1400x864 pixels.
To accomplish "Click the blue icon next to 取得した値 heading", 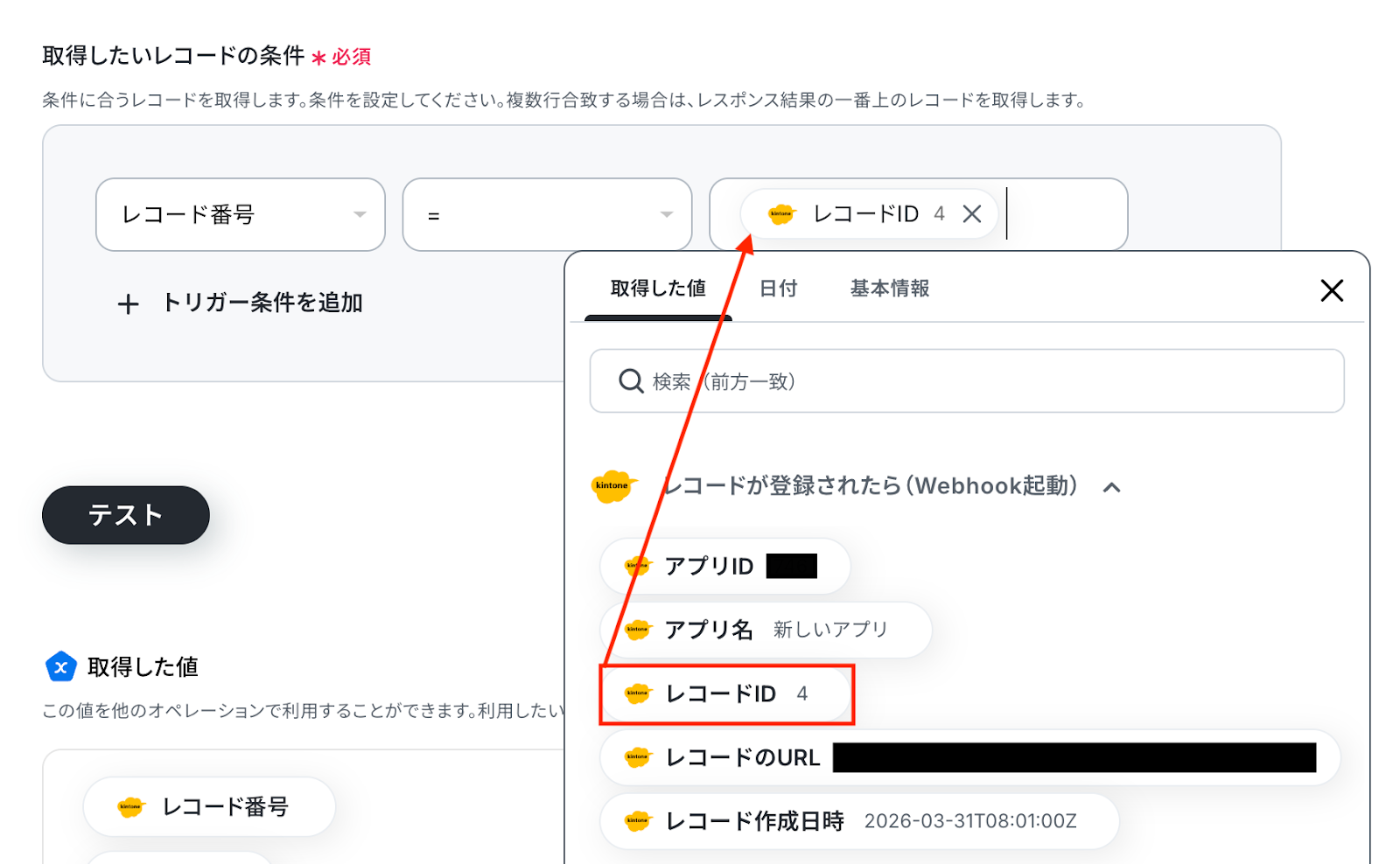I will pos(60,667).
